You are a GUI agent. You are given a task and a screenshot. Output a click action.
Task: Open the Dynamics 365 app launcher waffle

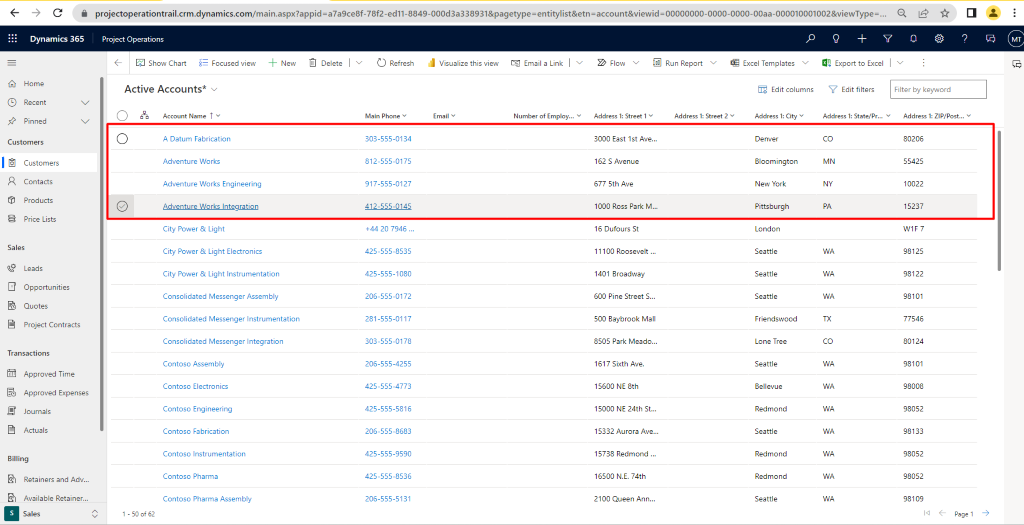13,39
